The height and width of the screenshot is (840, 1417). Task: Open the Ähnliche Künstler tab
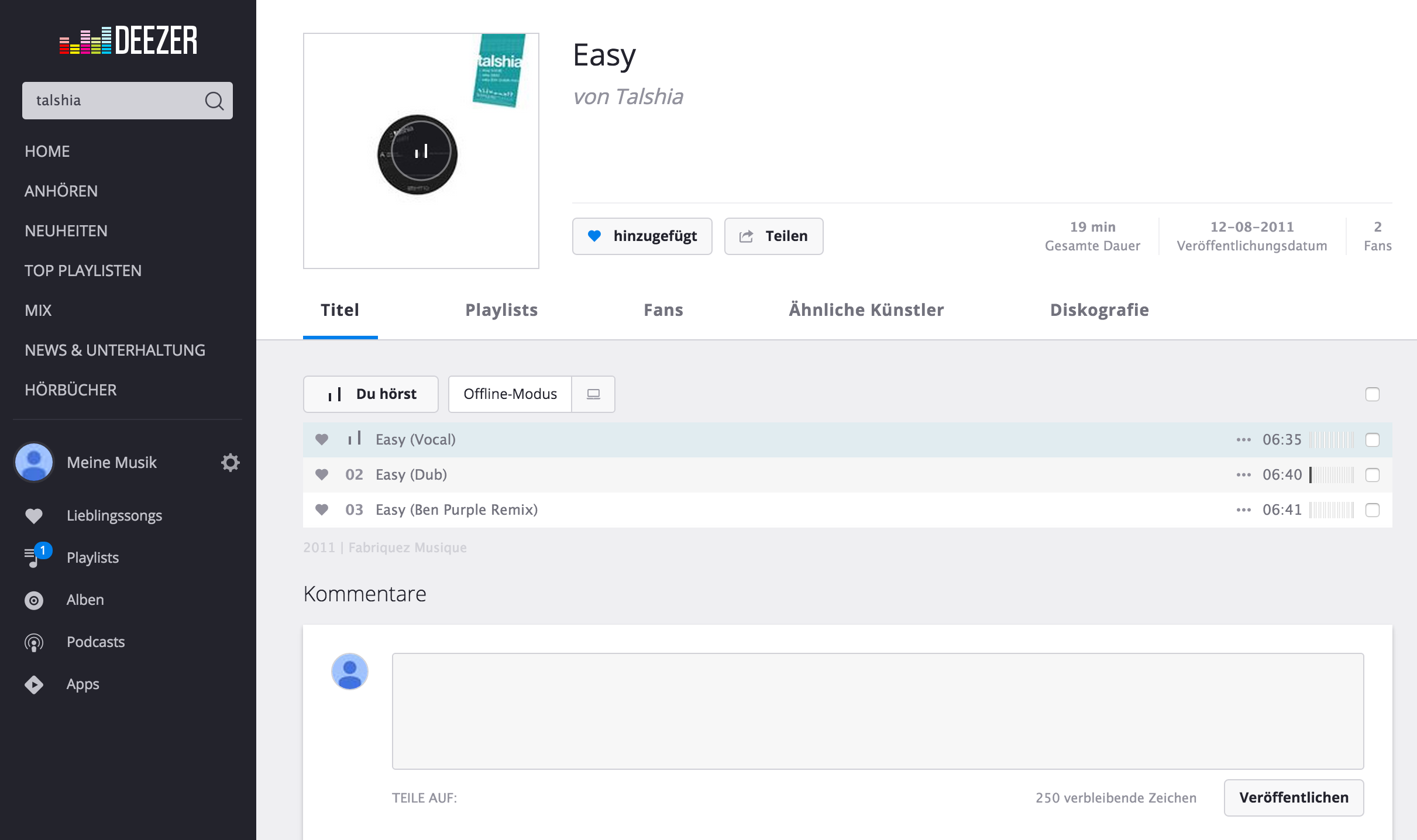tap(866, 310)
